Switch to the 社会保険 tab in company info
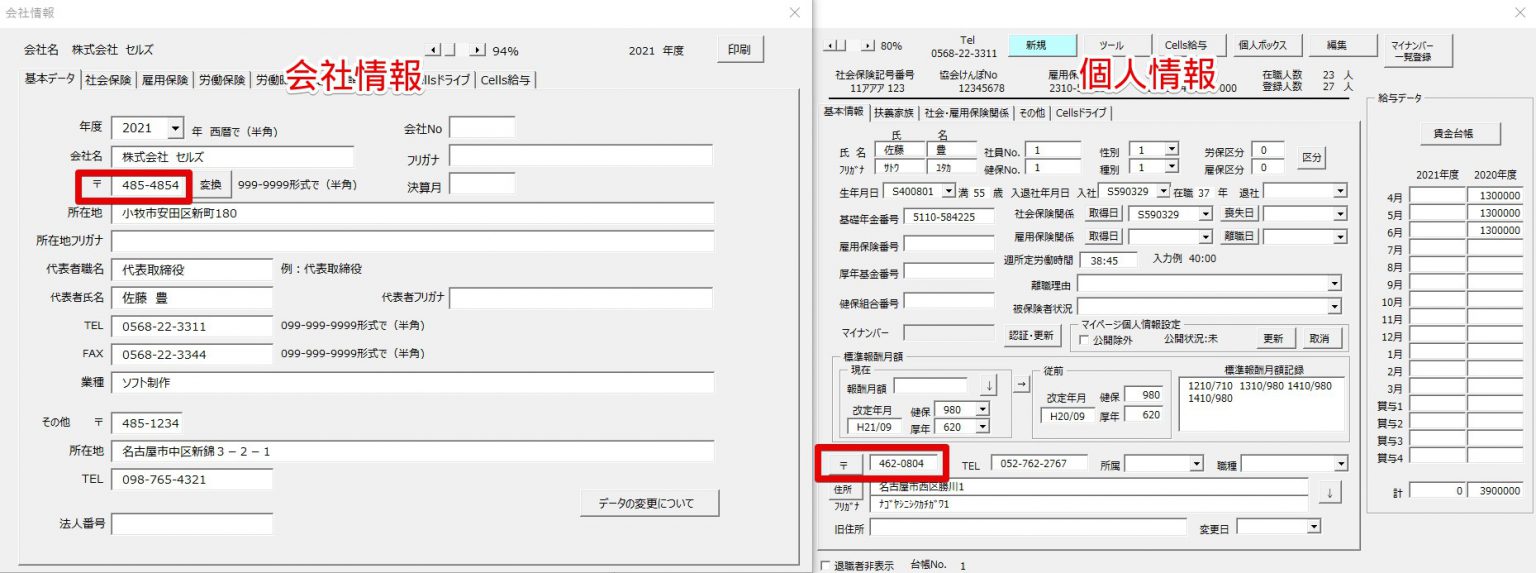1536x573 pixels. click(108, 80)
